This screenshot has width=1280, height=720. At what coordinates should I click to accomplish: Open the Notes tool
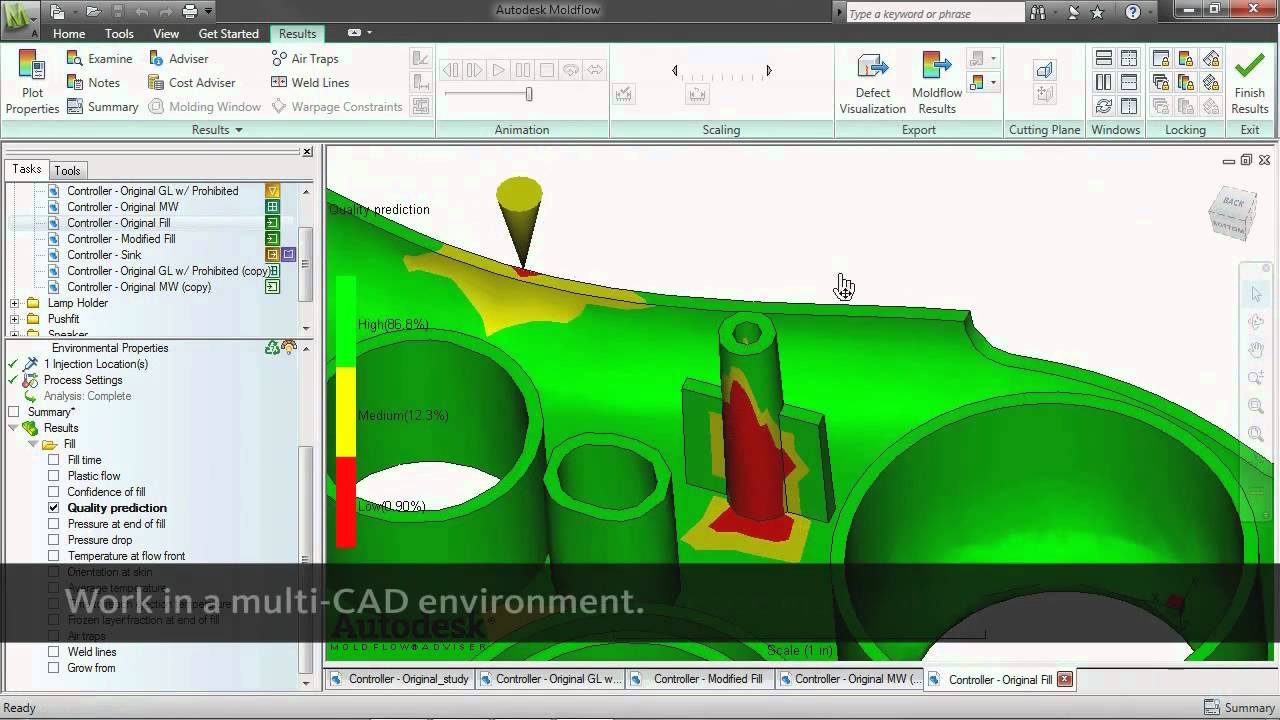(x=93, y=83)
